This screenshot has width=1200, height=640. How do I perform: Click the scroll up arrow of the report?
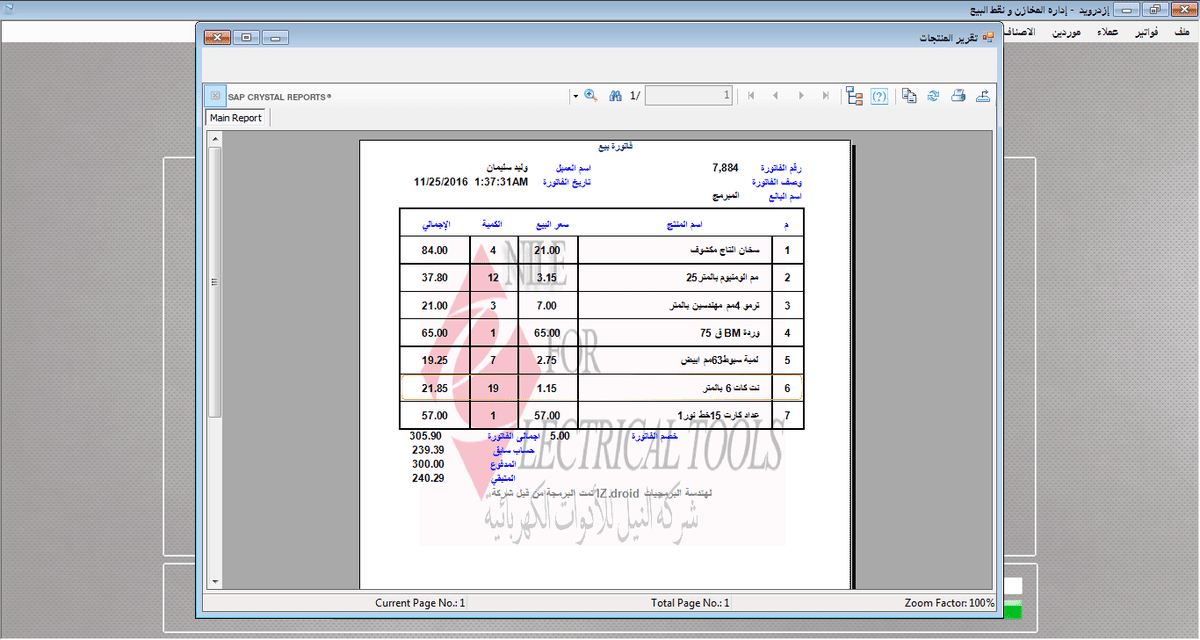click(214, 138)
